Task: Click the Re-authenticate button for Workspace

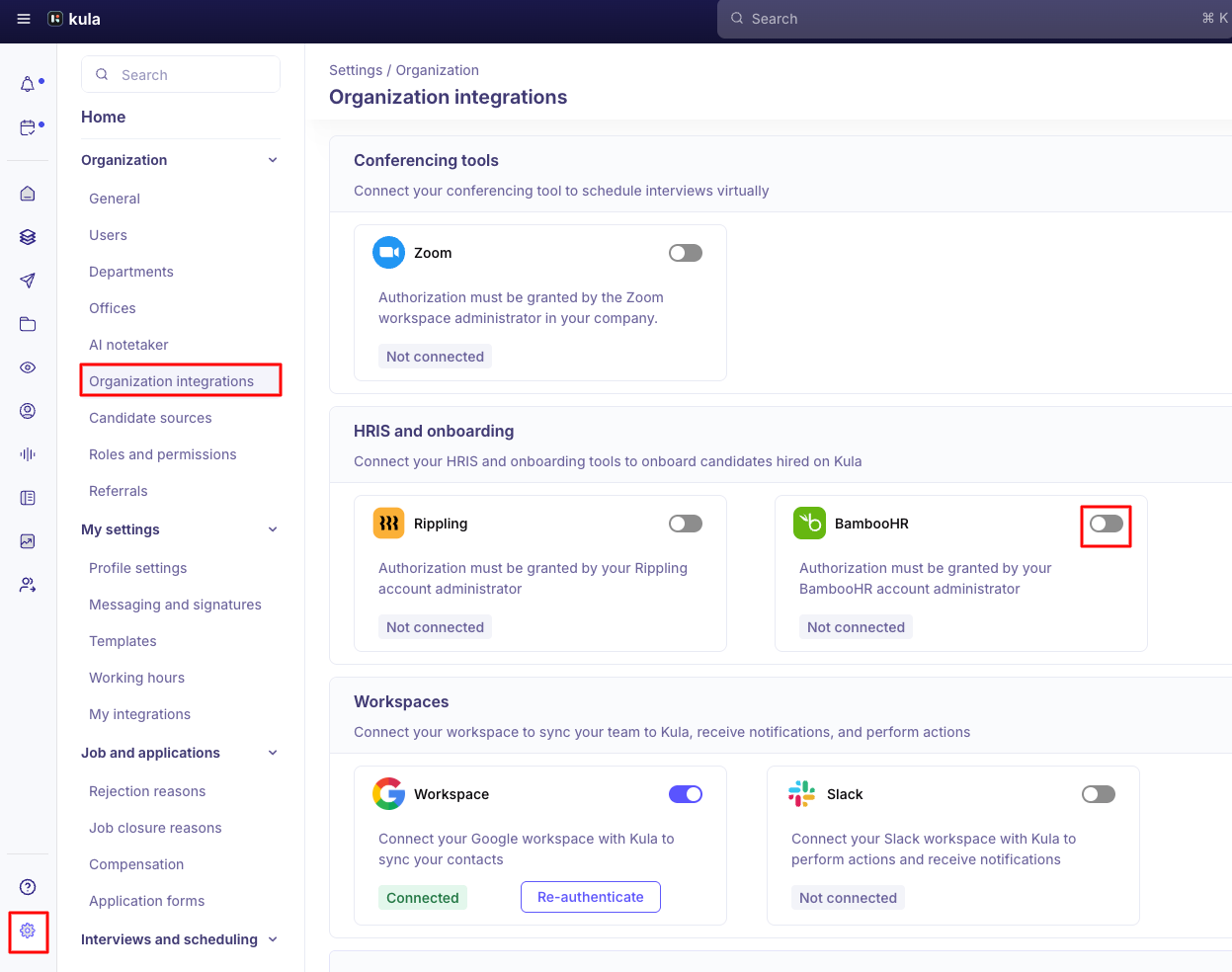Action: [x=590, y=897]
